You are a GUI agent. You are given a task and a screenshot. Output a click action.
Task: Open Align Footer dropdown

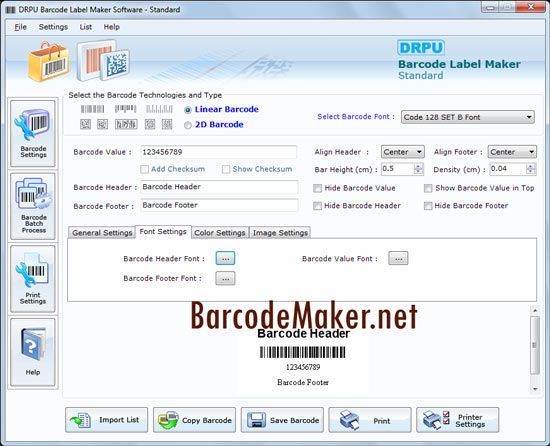click(x=512, y=152)
